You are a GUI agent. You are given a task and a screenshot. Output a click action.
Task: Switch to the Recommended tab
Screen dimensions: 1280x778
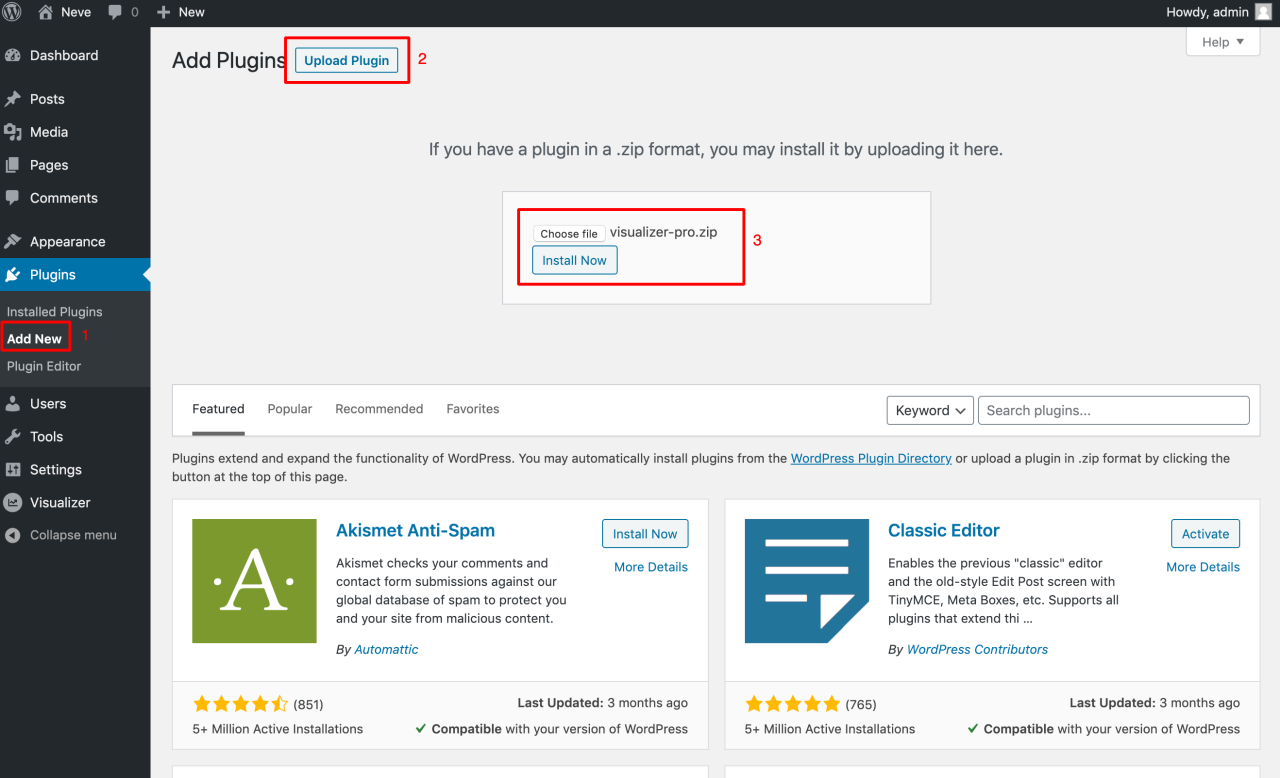tap(379, 409)
